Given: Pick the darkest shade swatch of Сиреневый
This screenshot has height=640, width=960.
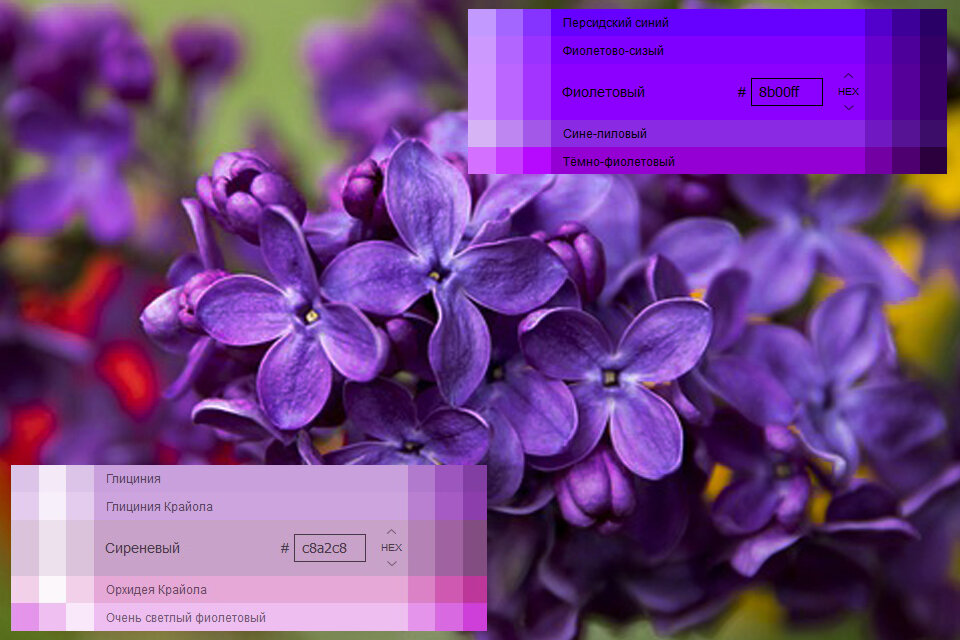Looking at the screenshot, I should click(x=475, y=548).
